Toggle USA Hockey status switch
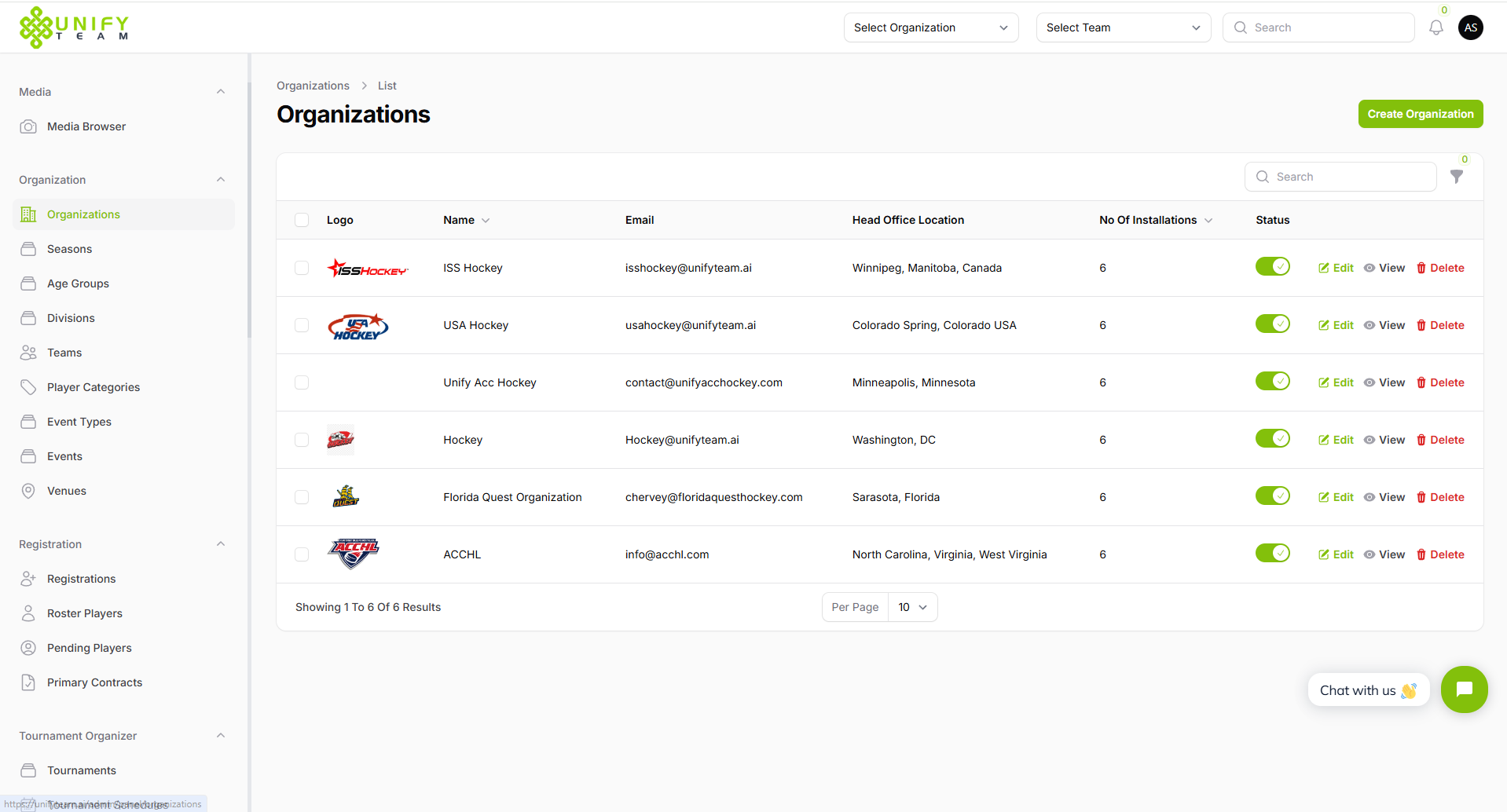Screen dimensions: 1507x812 click(x=1272, y=324)
